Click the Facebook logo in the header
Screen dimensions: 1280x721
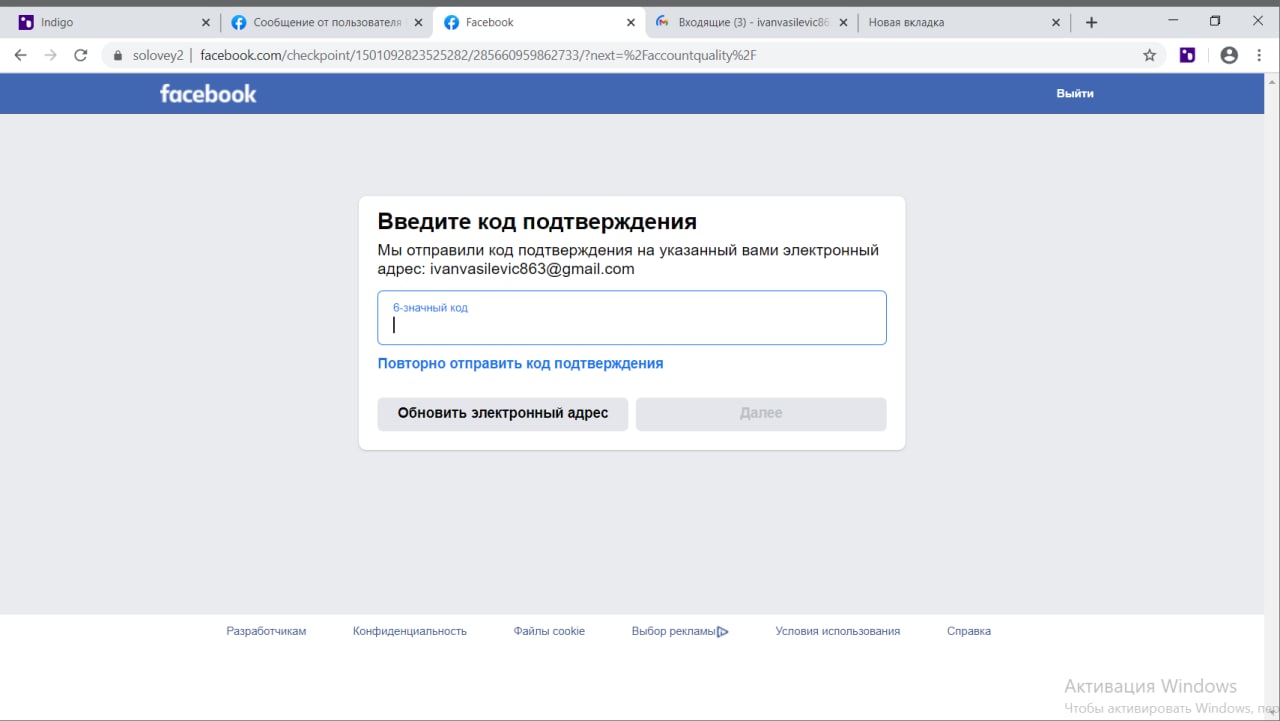tap(208, 93)
